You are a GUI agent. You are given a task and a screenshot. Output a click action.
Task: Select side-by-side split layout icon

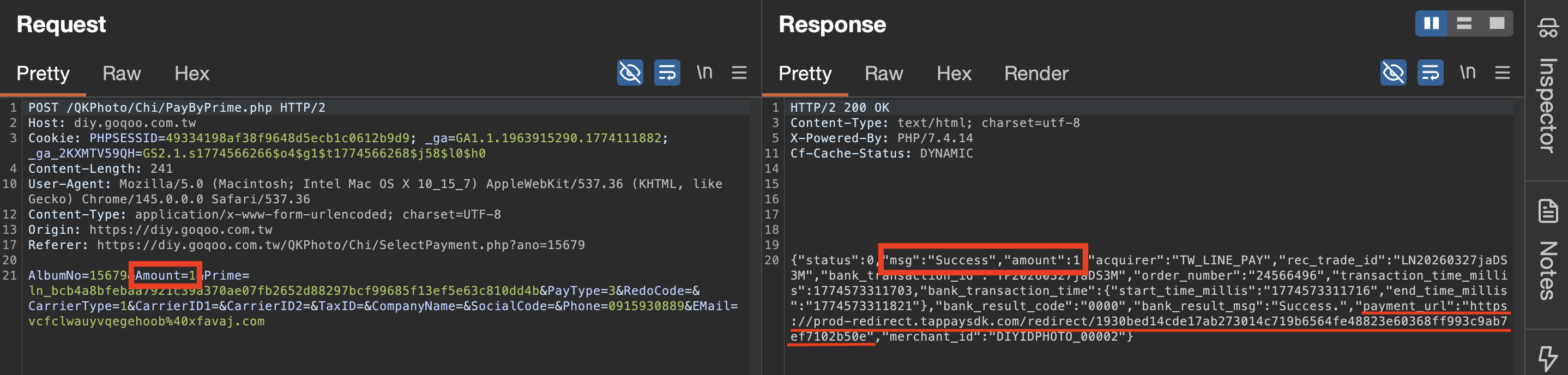[1432, 24]
